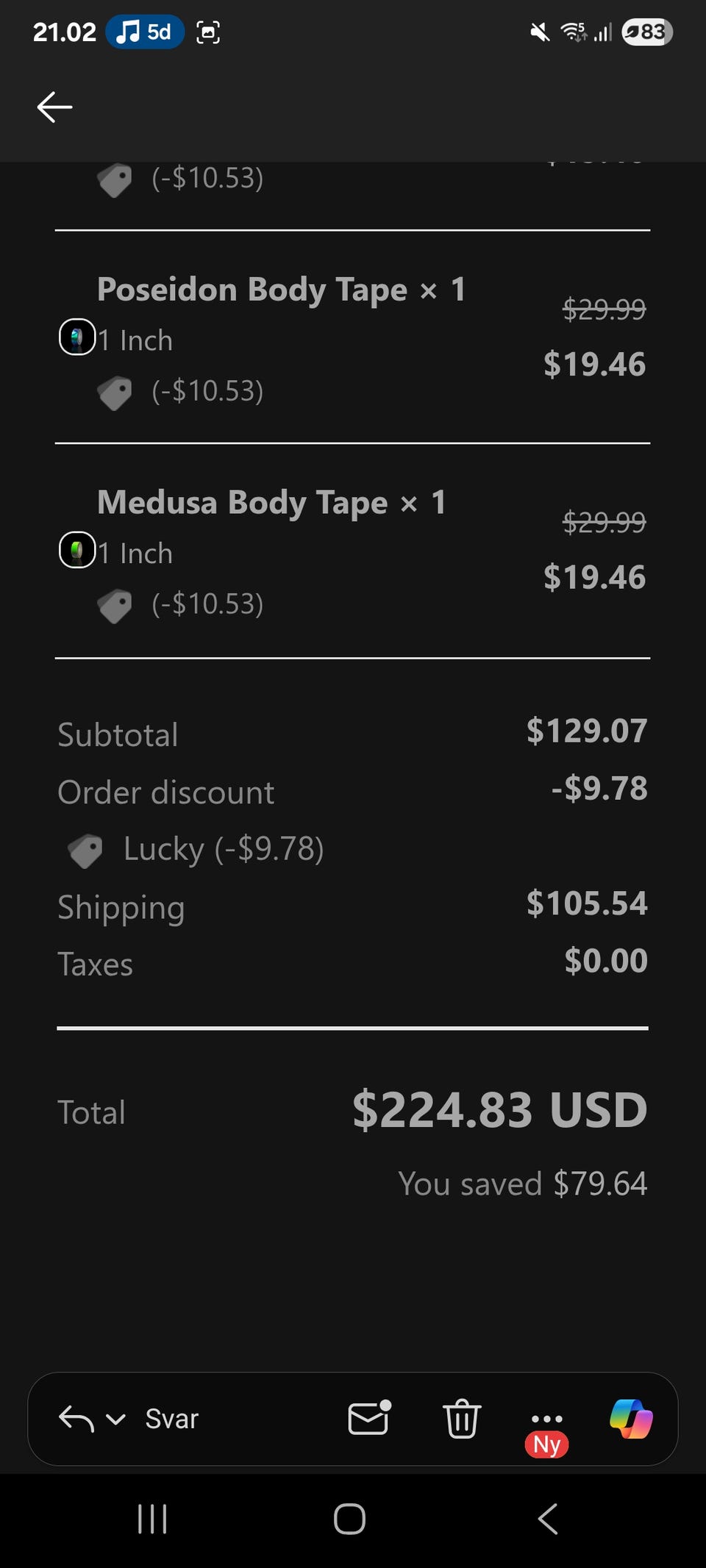Open more options three-dot menu
The image size is (706, 1568).
tap(546, 1419)
